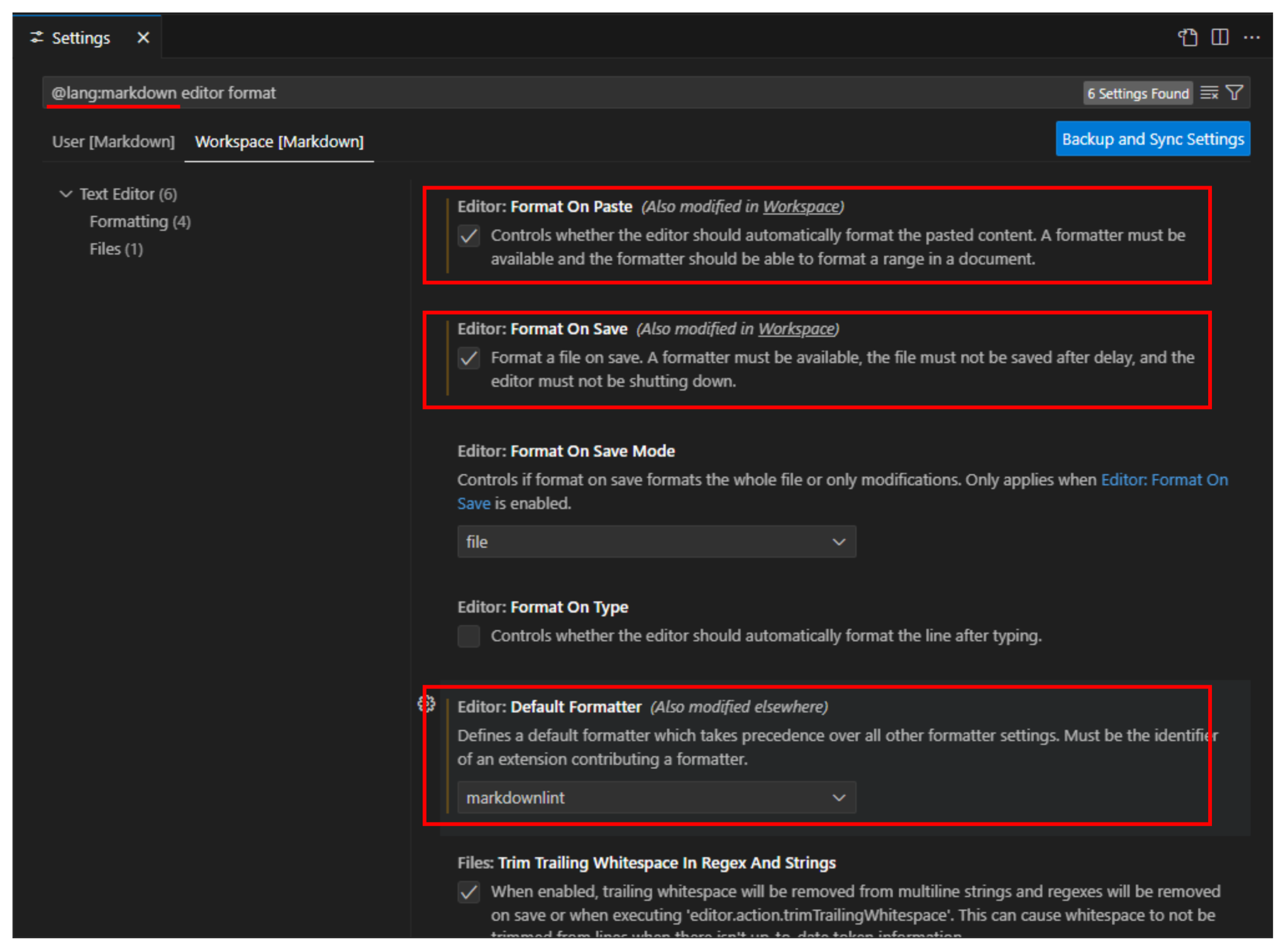Click gear icon beside Default Formatter
Image resolution: width=1288 pixels, height=952 pixels.
coord(427,704)
